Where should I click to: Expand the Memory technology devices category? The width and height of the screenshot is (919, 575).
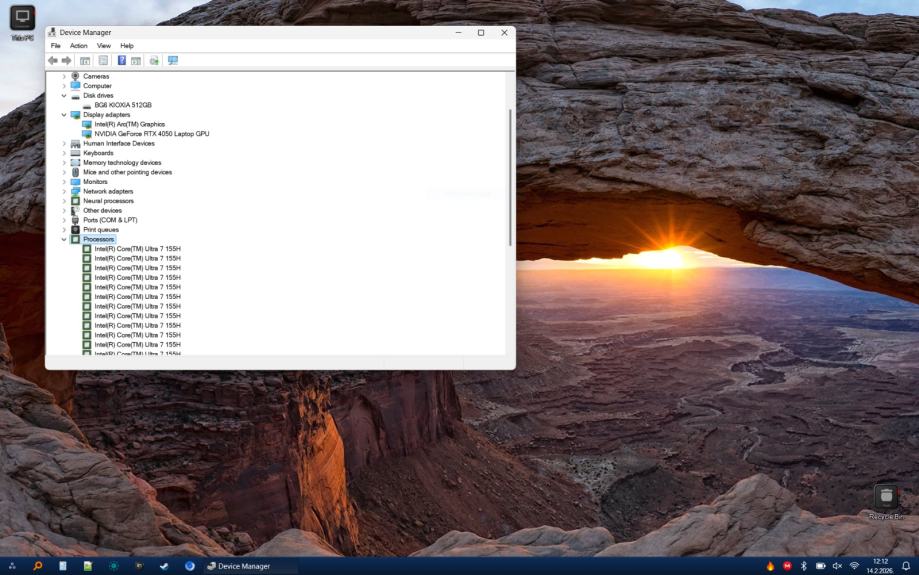64,162
